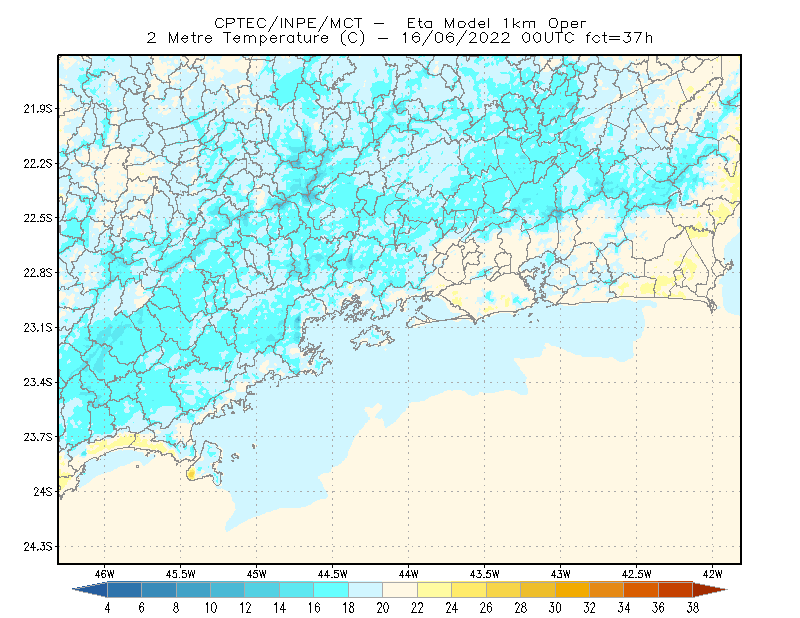Click the 20–22 °C cream legend swatch
This screenshot has height=618, width=800.
400,589
